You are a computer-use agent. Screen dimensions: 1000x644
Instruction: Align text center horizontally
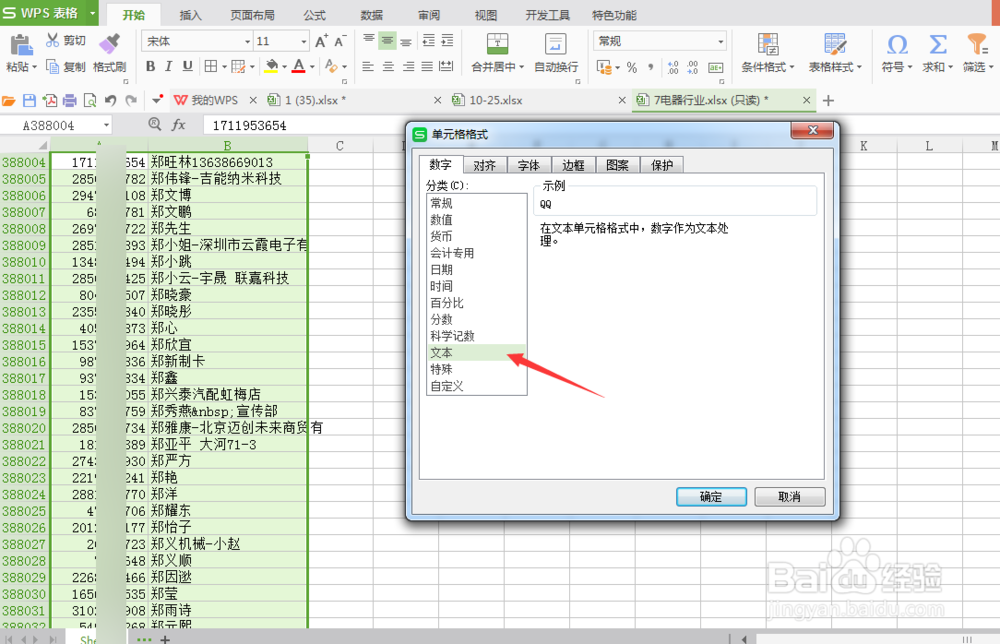(x=388, y=66)
